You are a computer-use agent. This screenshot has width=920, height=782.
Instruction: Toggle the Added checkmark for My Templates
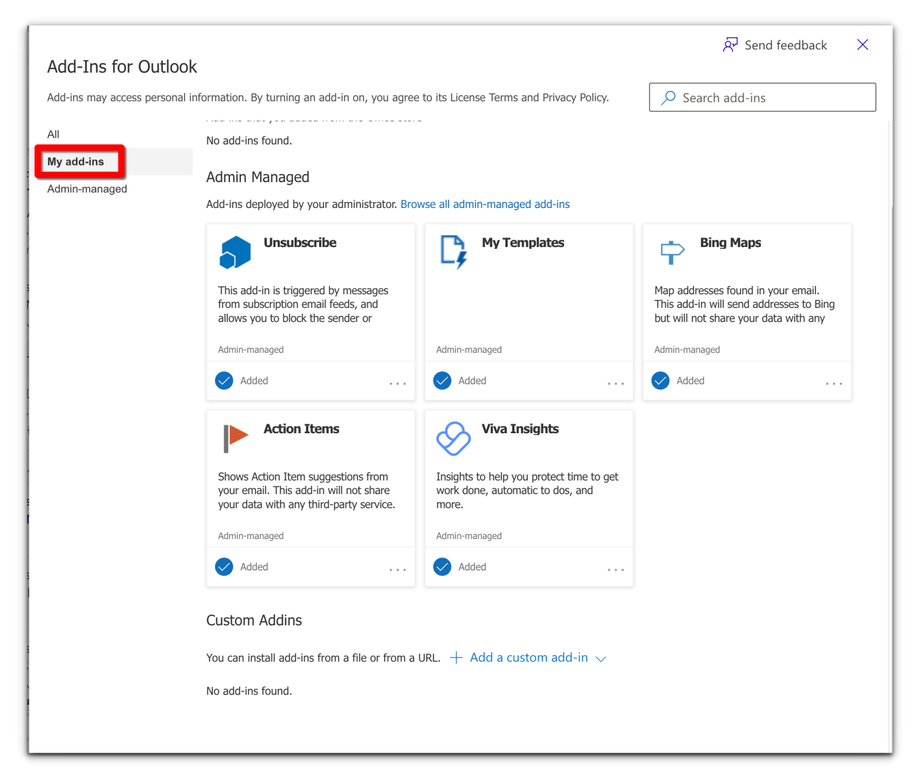click(442, 381)
